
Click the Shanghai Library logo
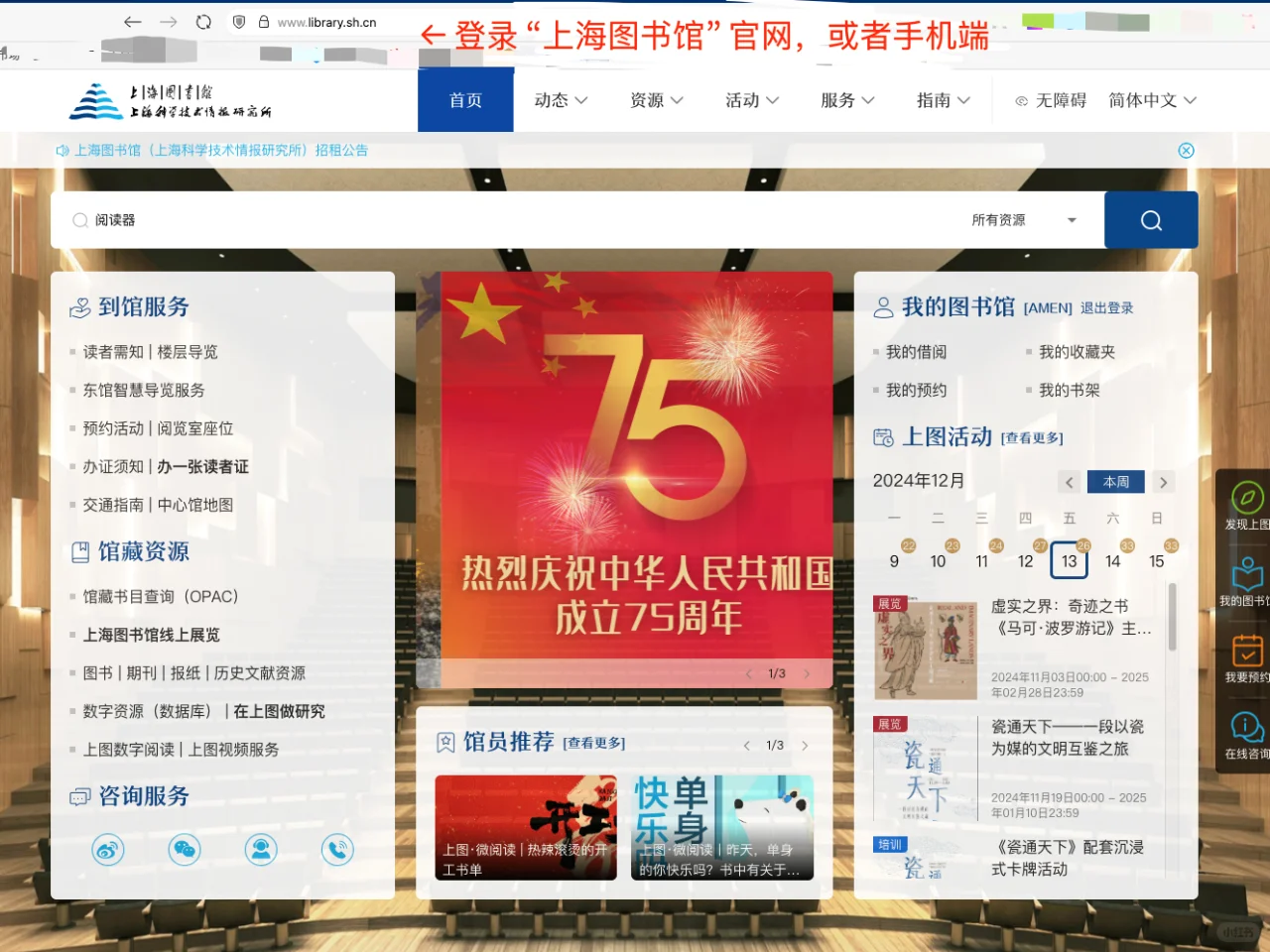(x=171, y=100)
